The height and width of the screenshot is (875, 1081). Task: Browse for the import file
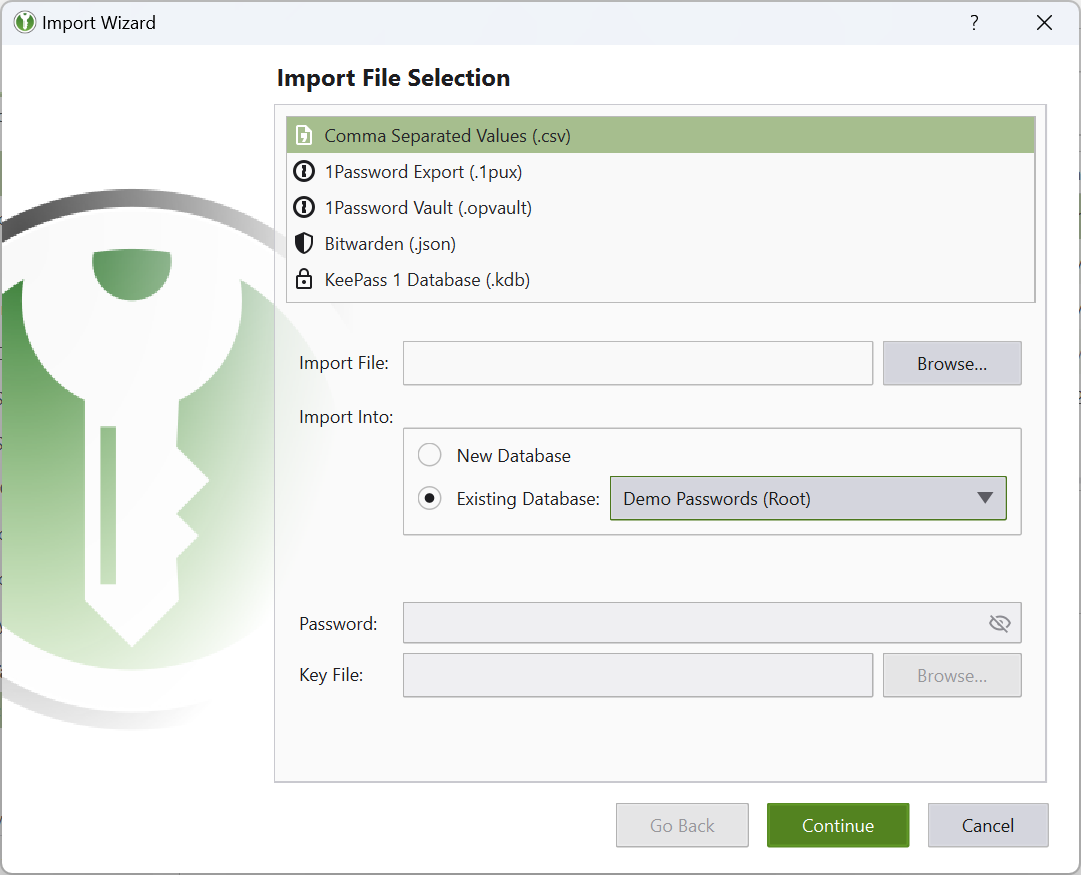[x=951, y=363]
